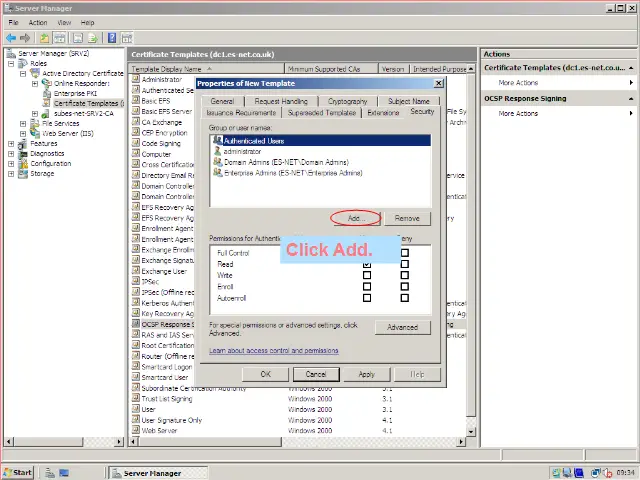Switch to the Cryptography tab
Viewport: 640px width, 480px height.
click(347, 101)
